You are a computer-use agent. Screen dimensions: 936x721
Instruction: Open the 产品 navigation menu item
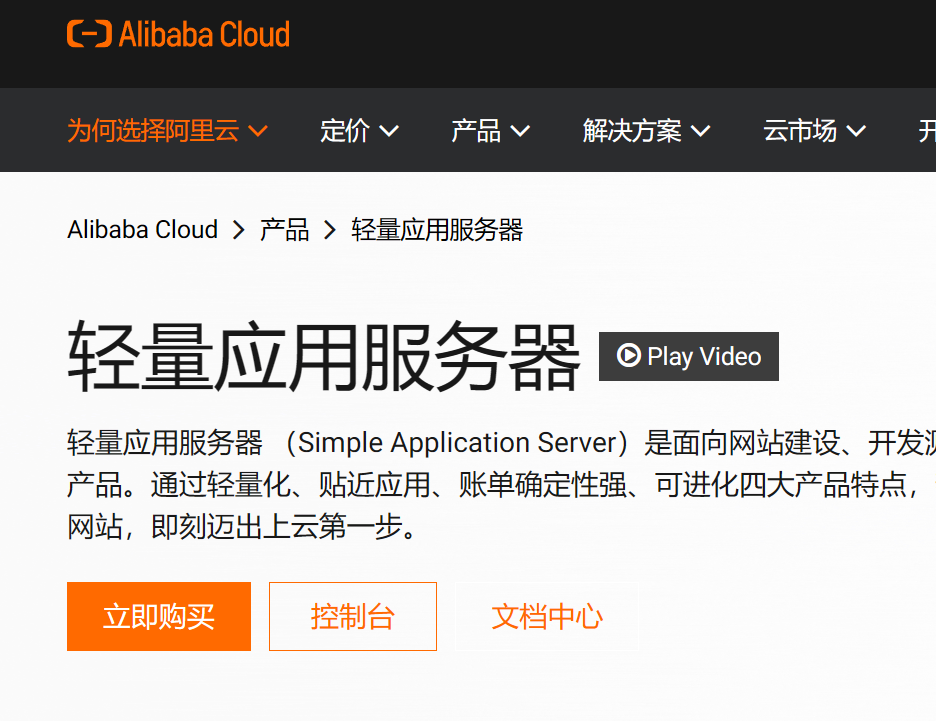click(491, 131)
